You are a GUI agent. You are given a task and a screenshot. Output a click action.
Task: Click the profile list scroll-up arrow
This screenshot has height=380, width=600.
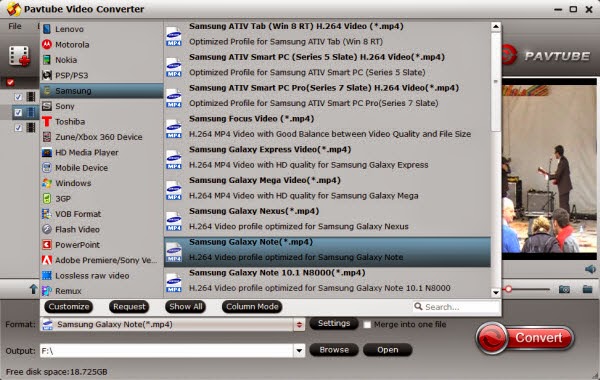coord(496,27)
